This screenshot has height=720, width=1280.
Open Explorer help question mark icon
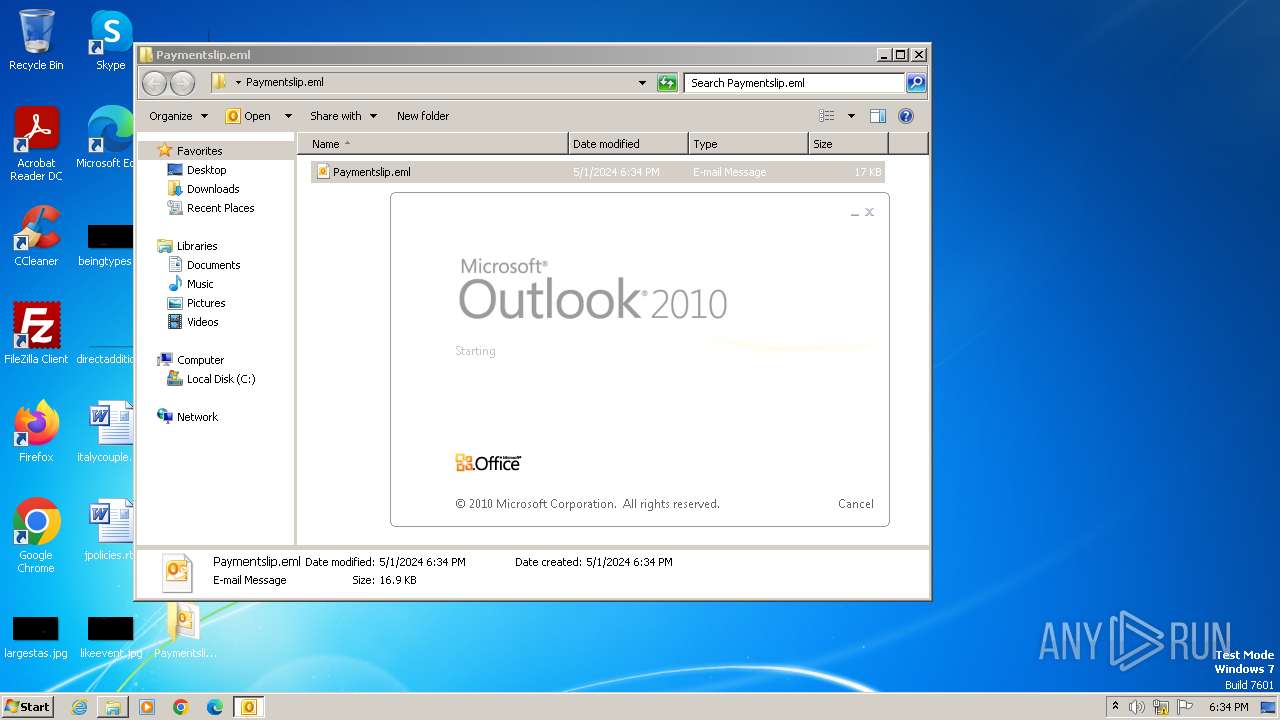point(906,116)
